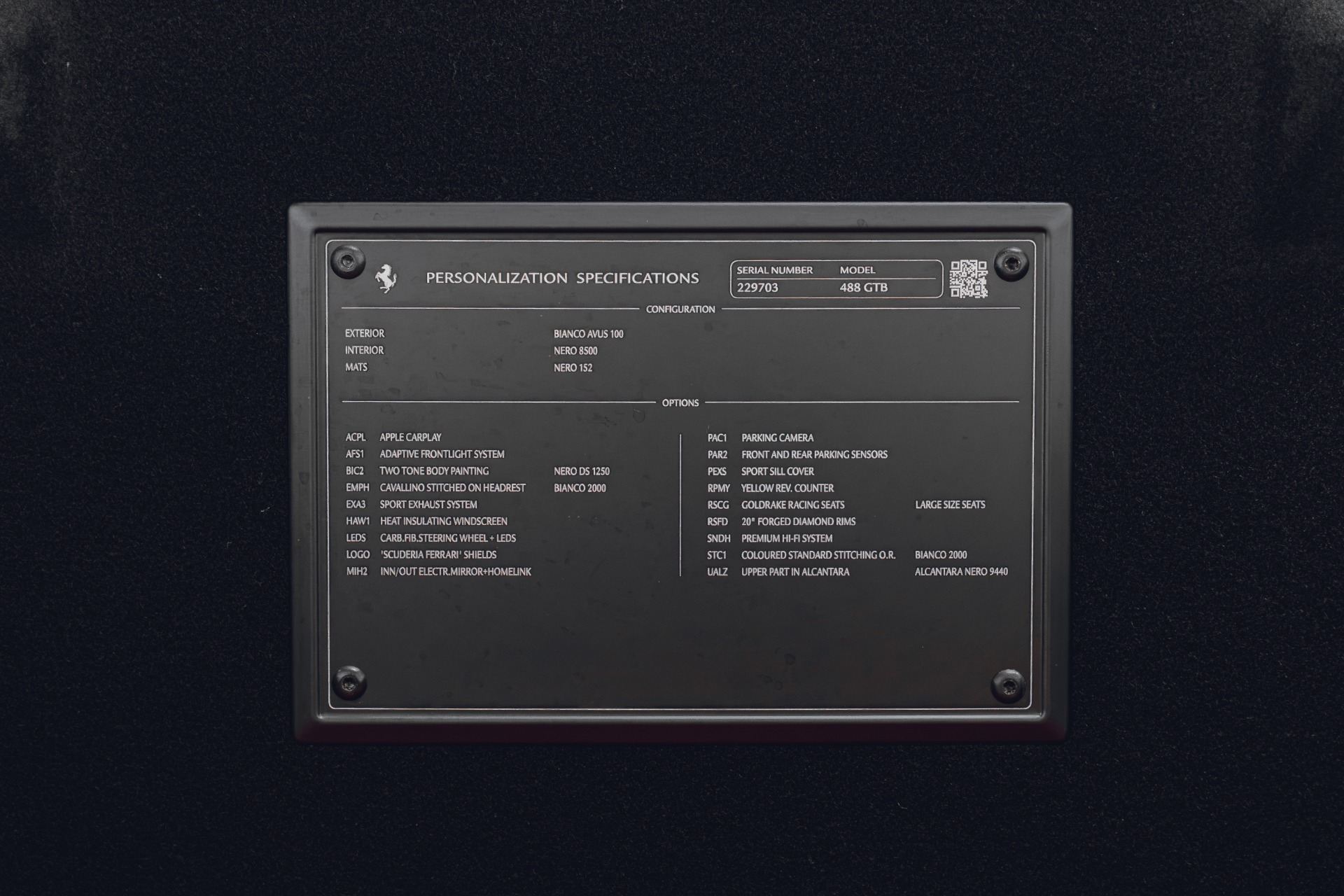Select 'CAVALLINO STITCHED ON HEADREST' option

452,487
